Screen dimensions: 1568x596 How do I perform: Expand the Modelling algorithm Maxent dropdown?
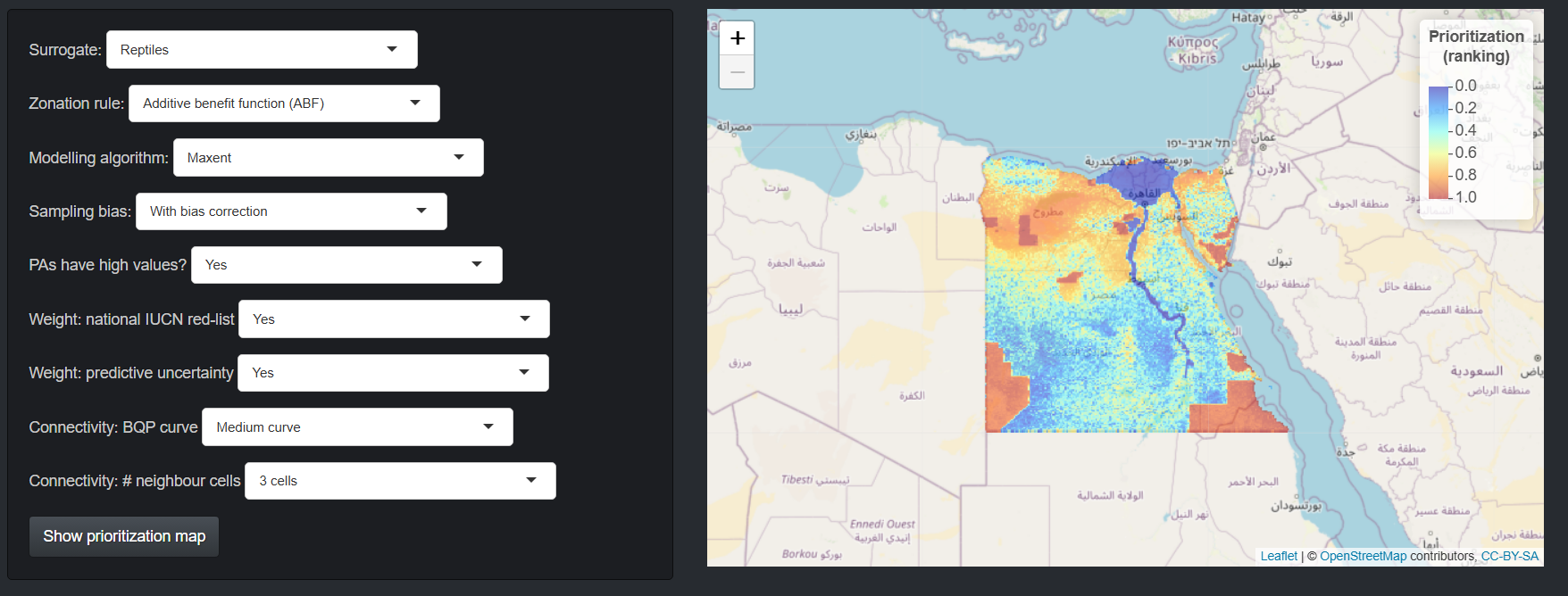pos(329,158)
